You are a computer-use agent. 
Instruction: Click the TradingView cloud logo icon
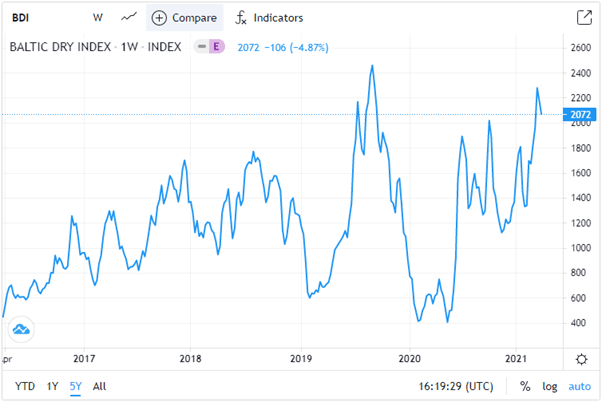tap(21, 328)
